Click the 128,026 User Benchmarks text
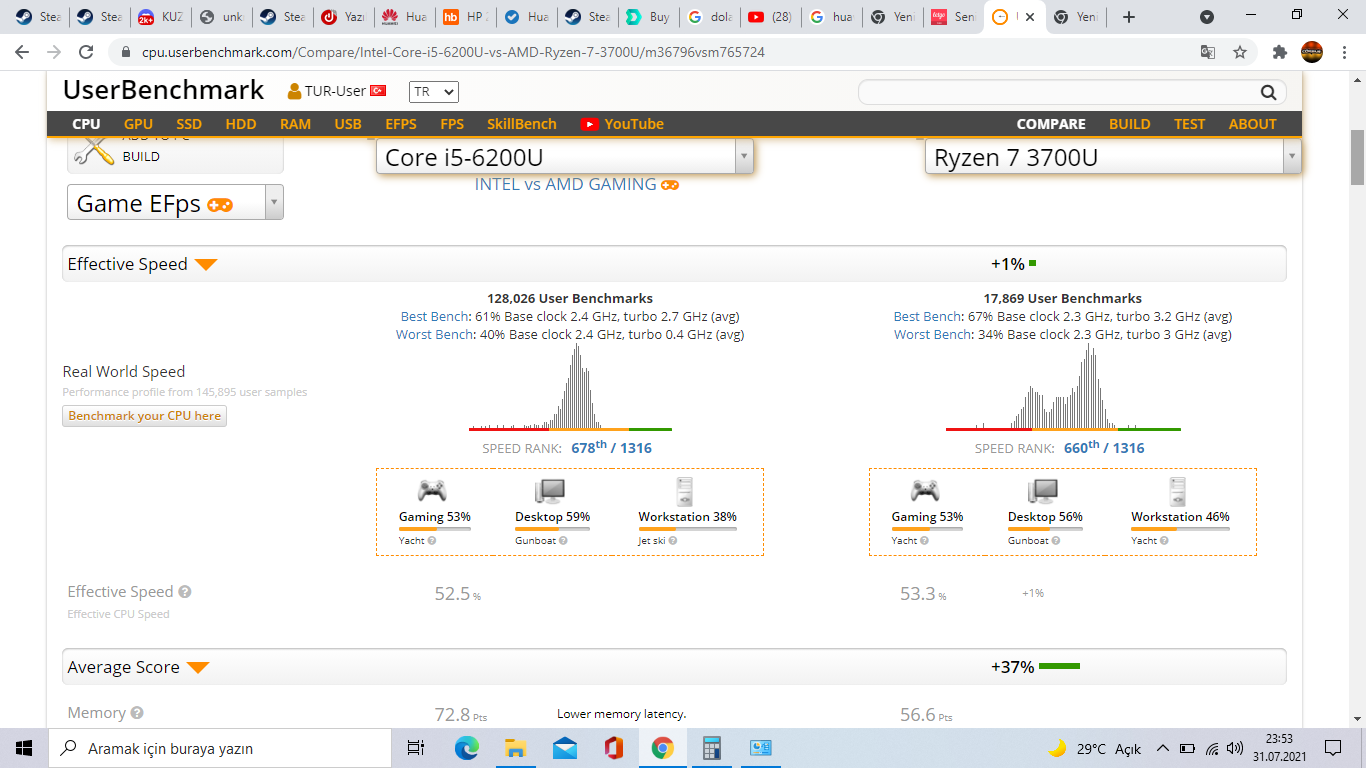The image size is (1366, 768). tap(570, 298)
